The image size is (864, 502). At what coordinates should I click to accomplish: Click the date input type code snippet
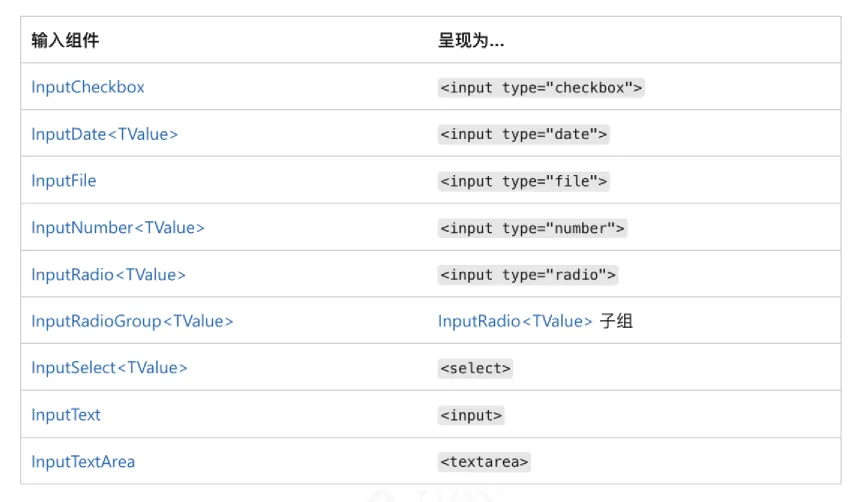click(523, 134)
